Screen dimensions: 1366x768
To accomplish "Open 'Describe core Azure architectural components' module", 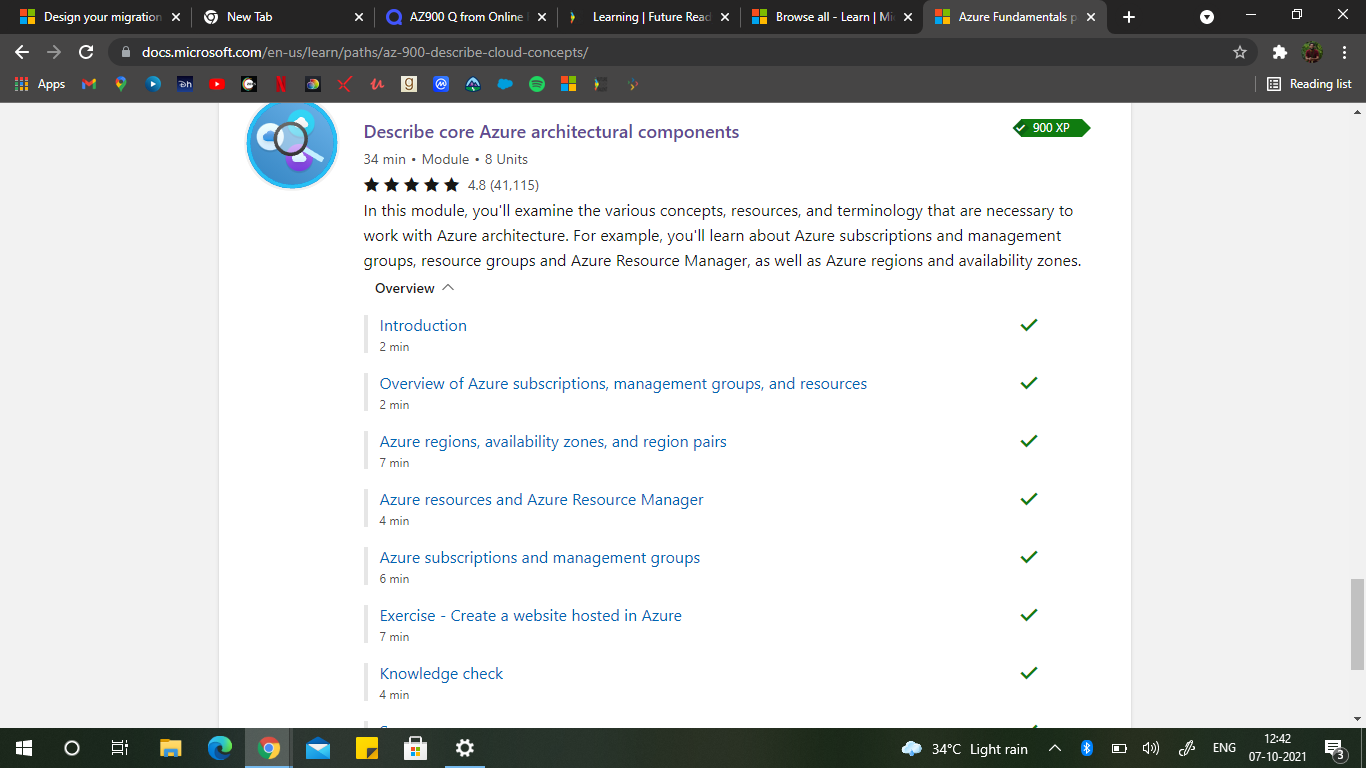I will 551,132.
